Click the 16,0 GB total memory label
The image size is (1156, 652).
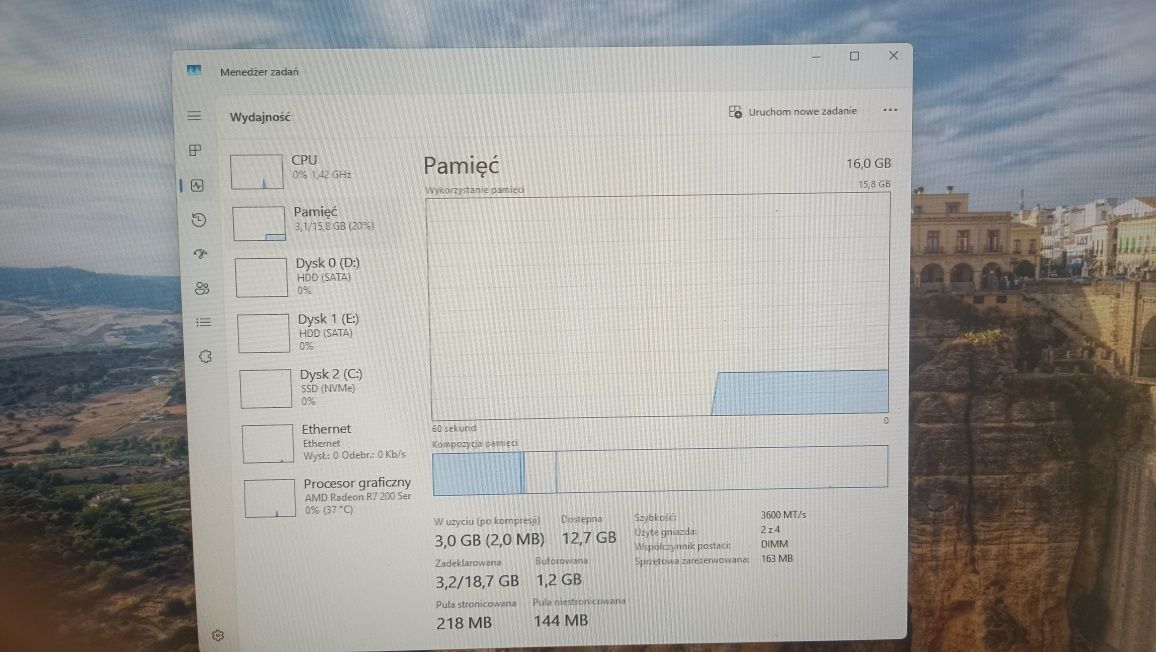[x=868, y=163]
